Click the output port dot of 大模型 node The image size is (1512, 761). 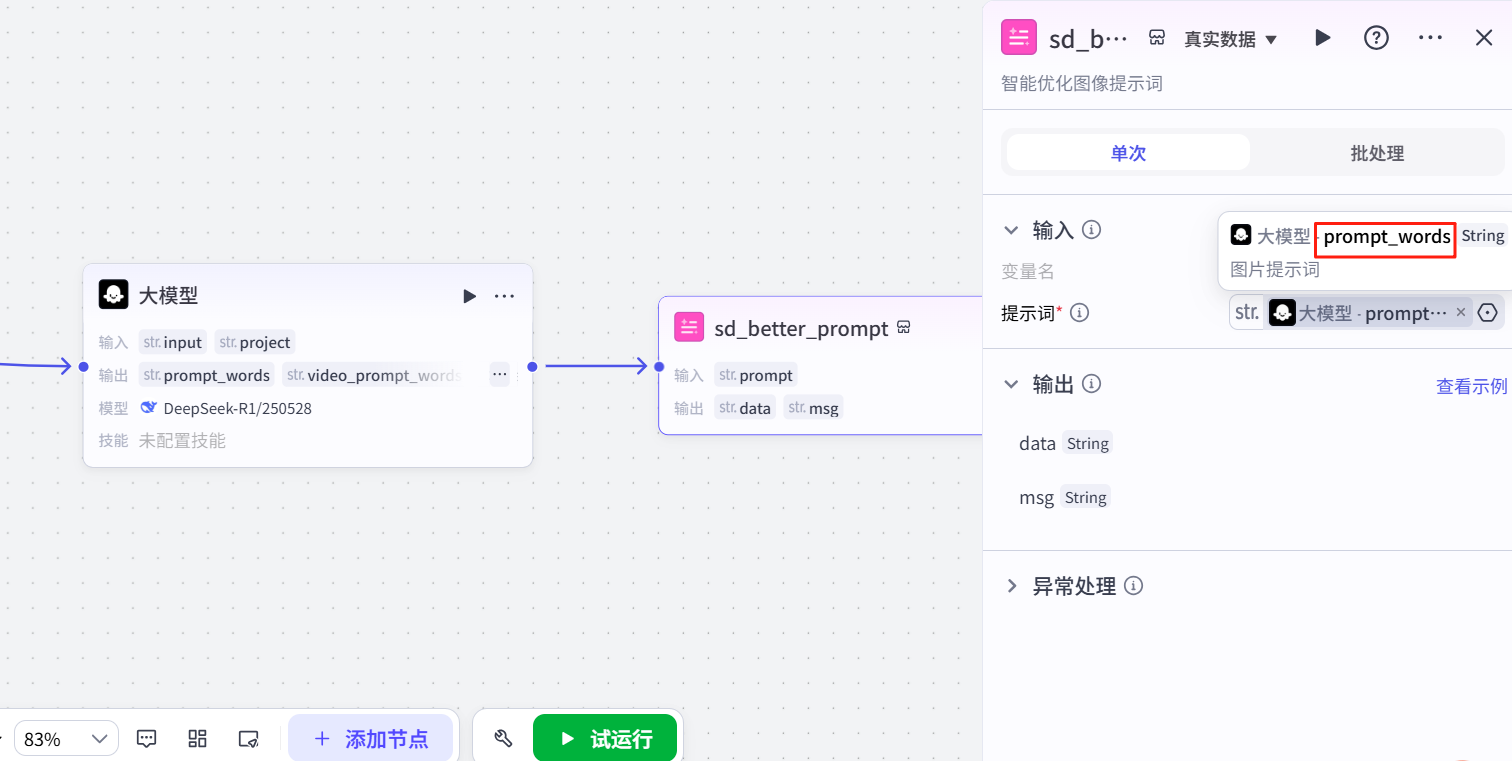532,367
